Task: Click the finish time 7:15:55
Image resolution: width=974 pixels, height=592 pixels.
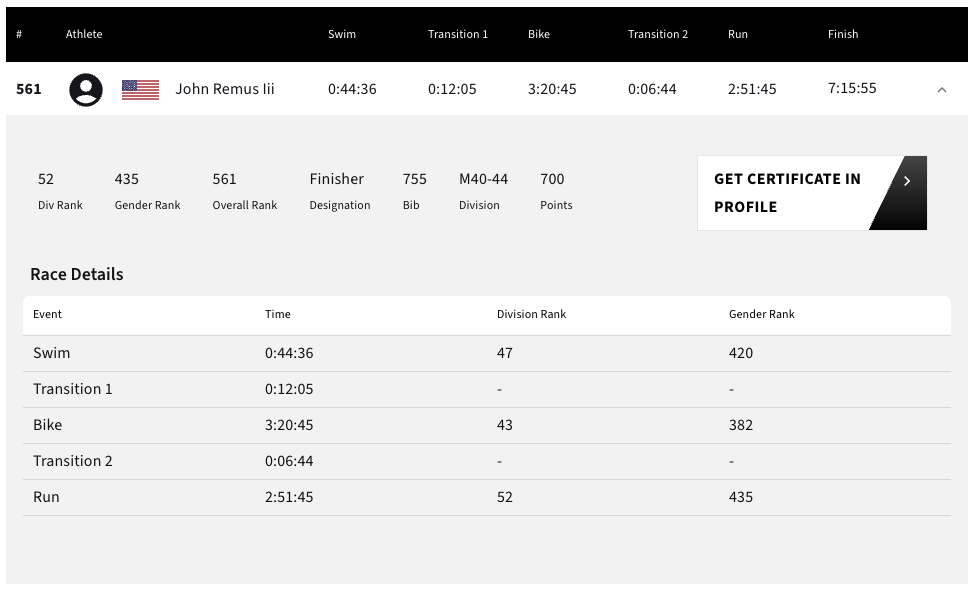Action: 852,88
